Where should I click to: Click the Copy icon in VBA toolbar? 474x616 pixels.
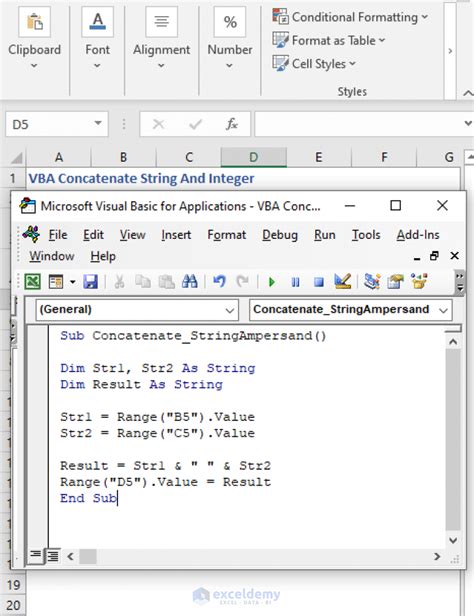pos(143,282)
